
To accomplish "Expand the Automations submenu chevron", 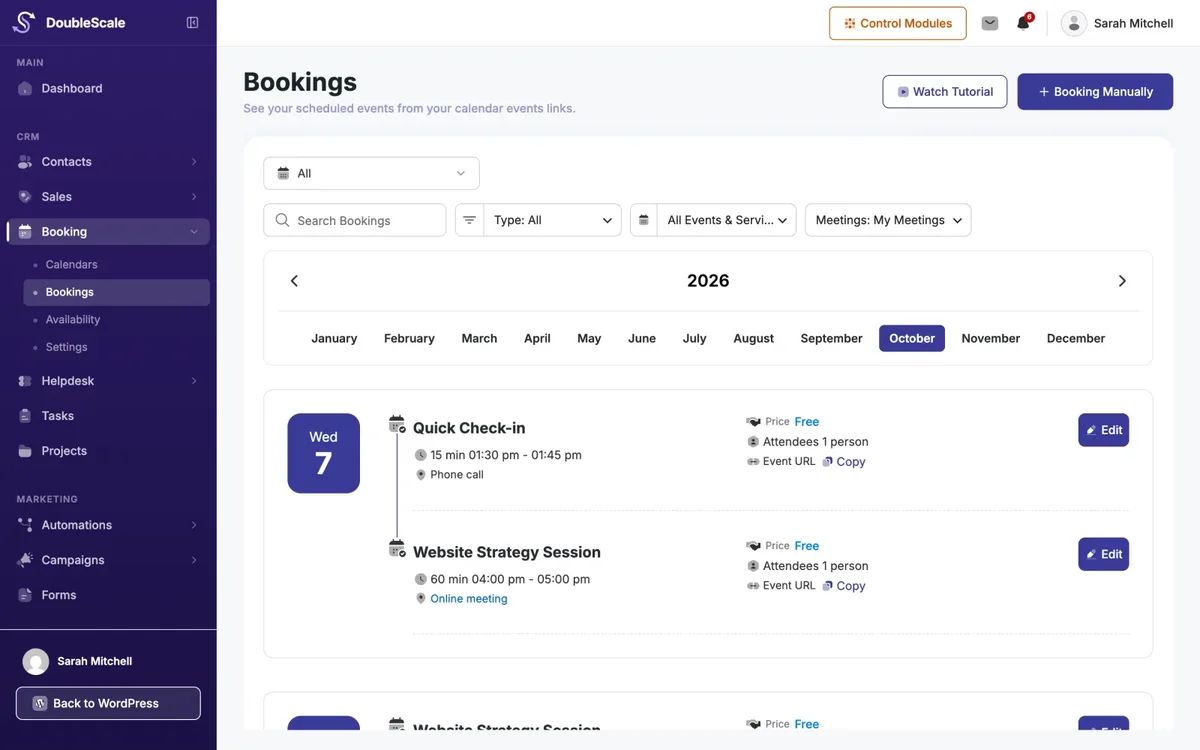I will click(194, 525).
